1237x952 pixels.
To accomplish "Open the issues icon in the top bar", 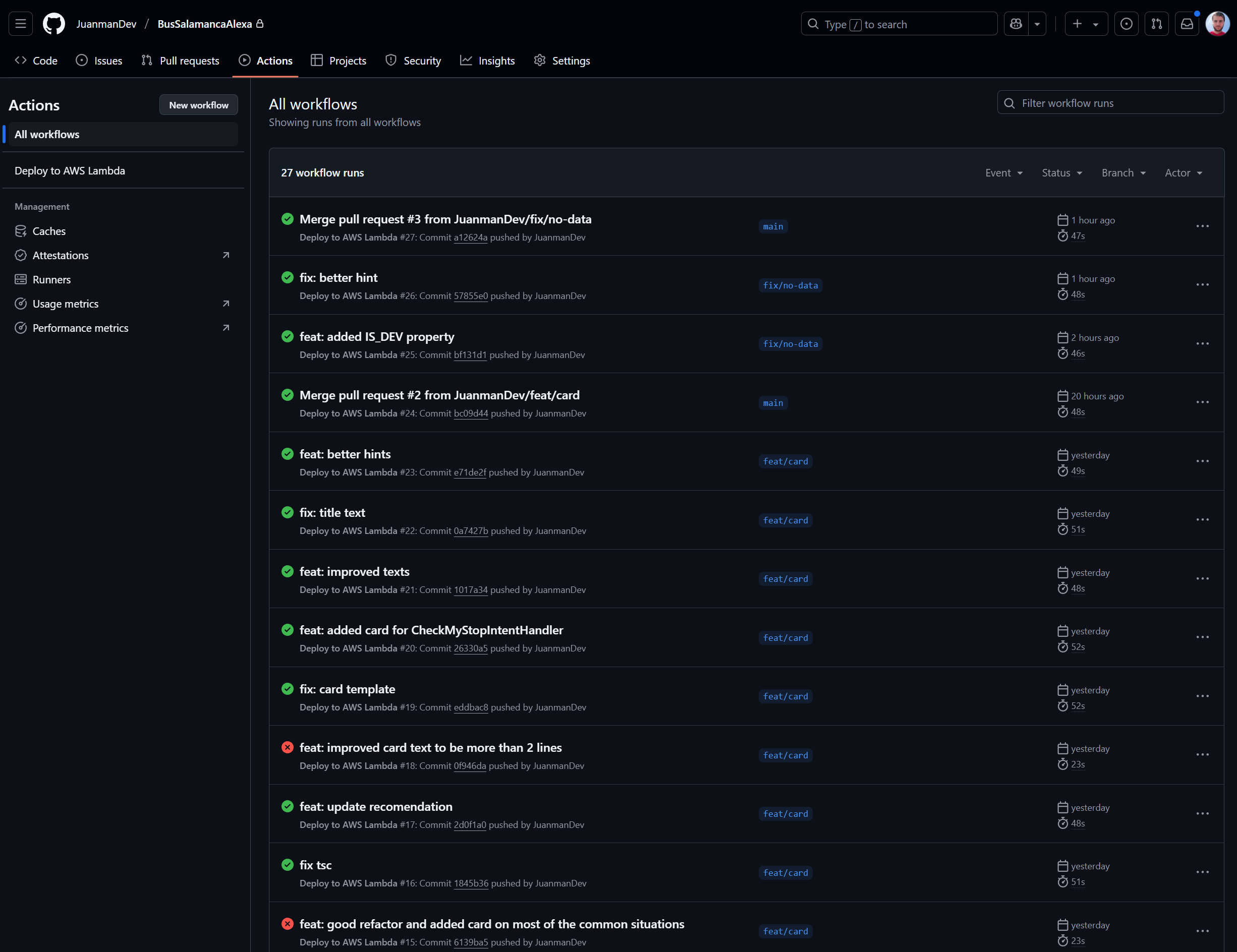I will (1126, 24).
